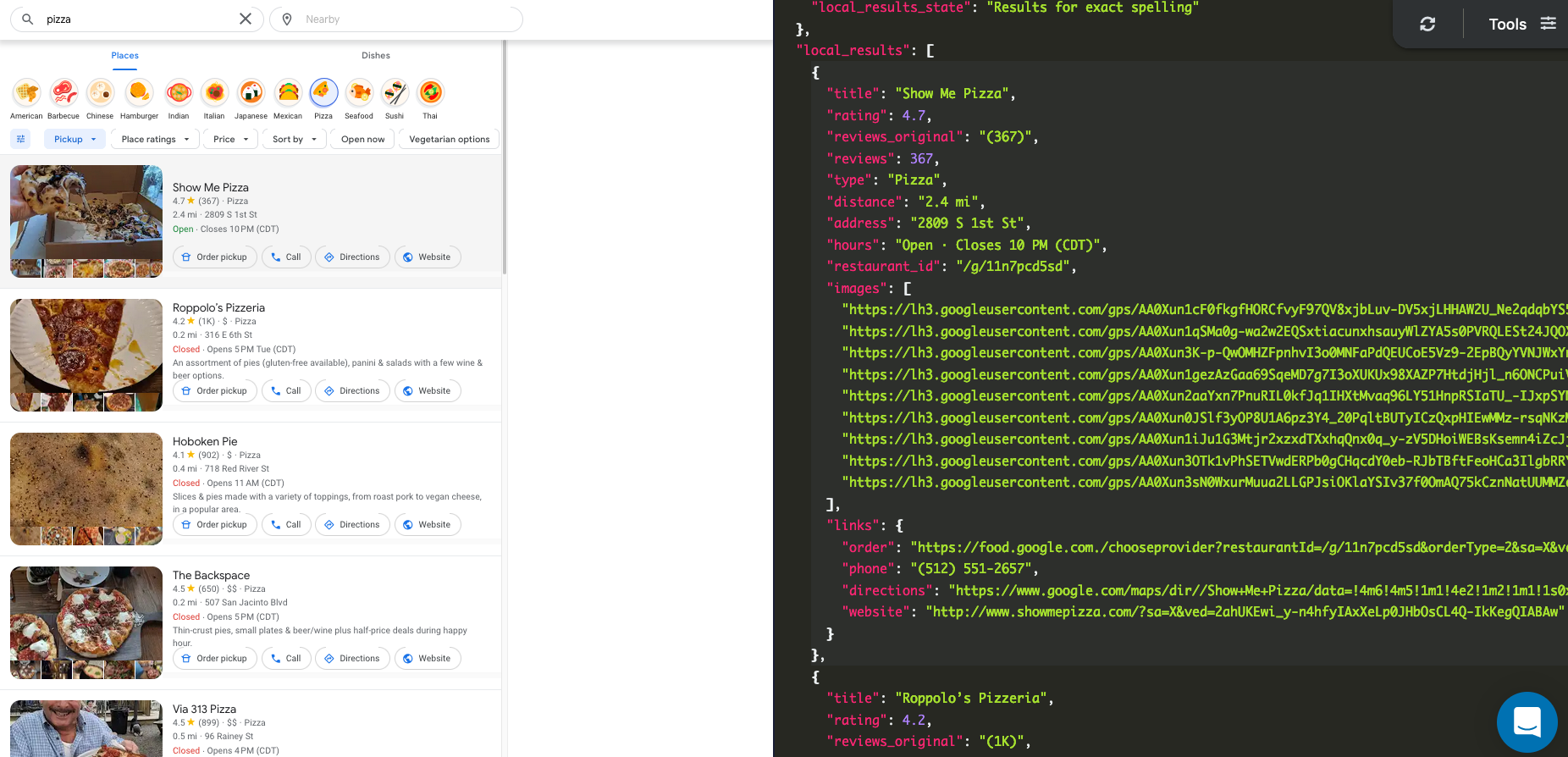Open the Sort by dropdown
This screenshot has height=757, width=1568.
click(x=294, y=139)
